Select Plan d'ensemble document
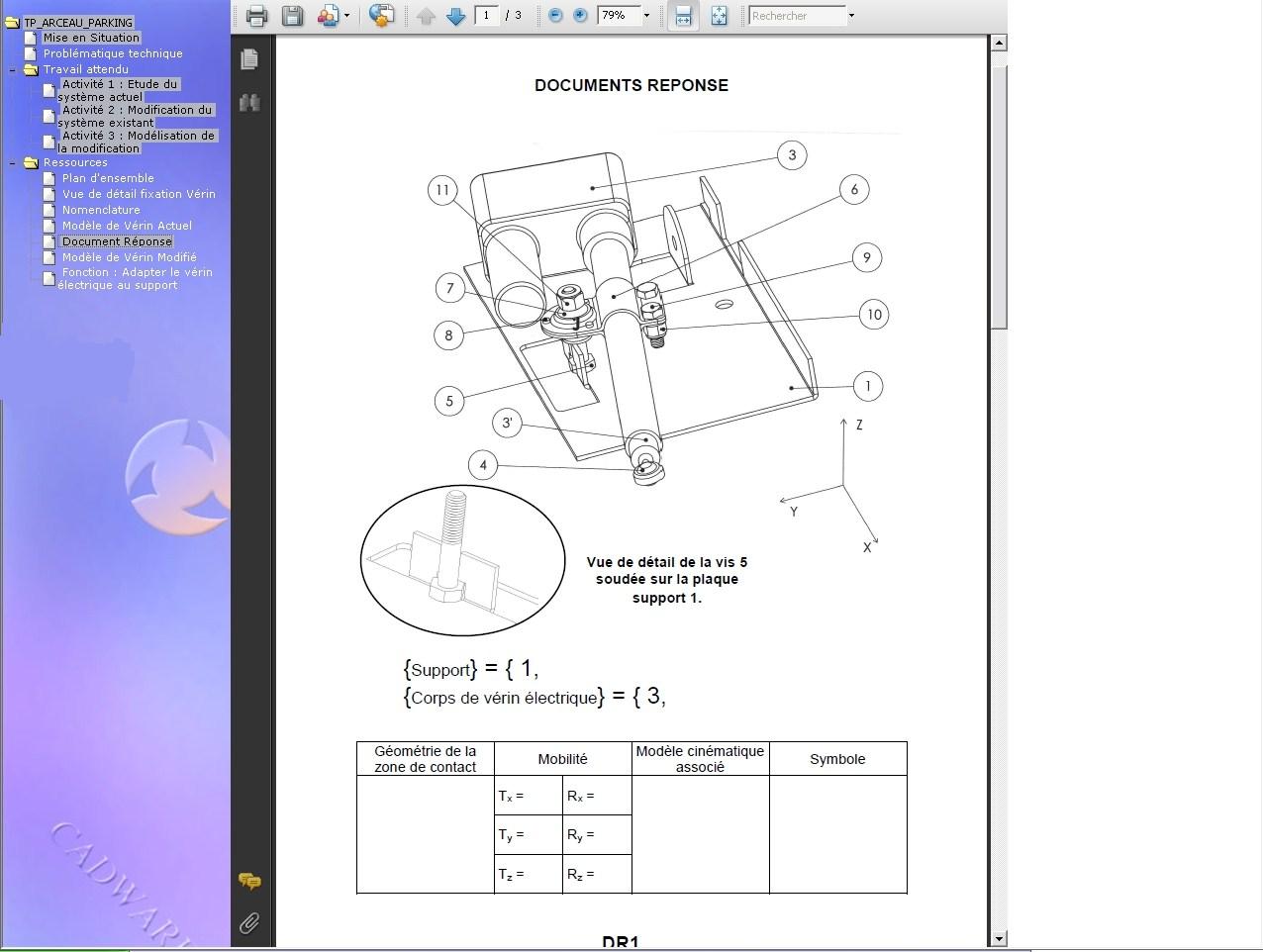1263x952 pixels. 108,178
